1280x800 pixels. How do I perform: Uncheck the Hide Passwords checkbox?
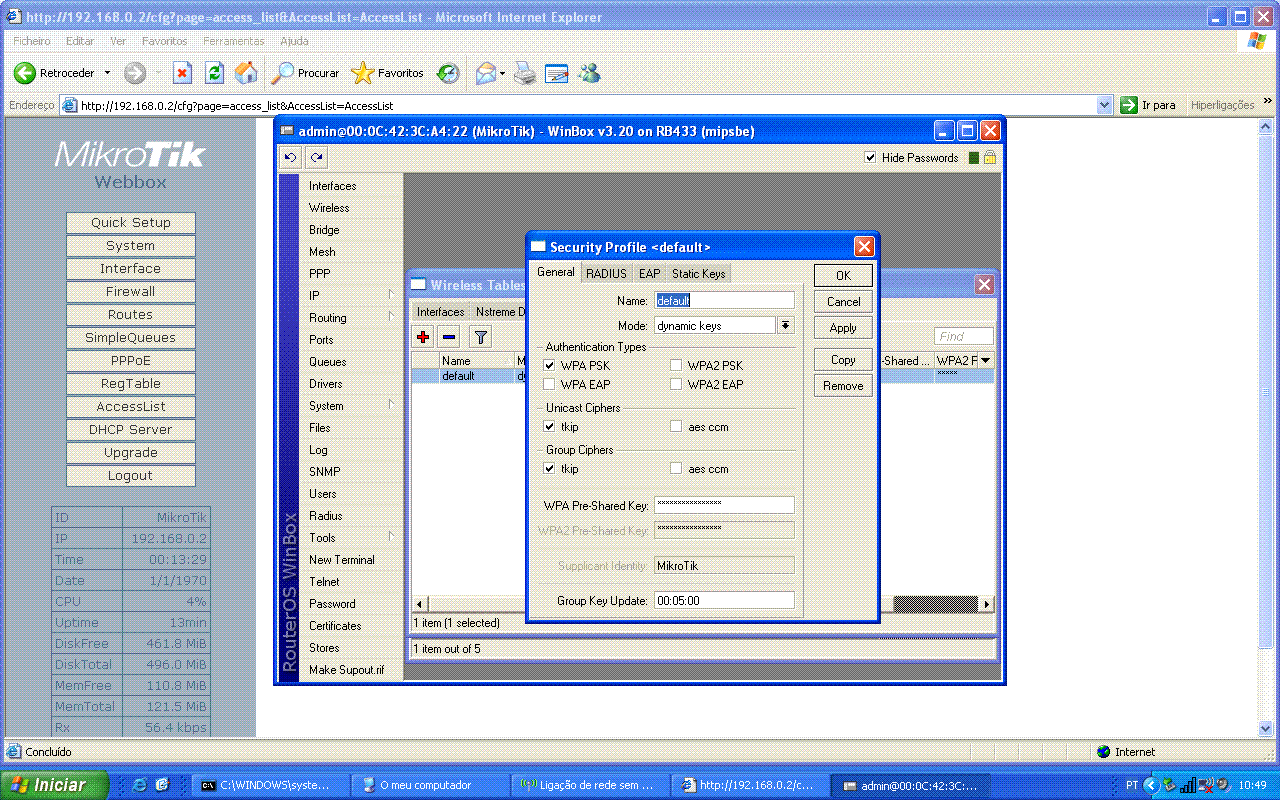870,158
